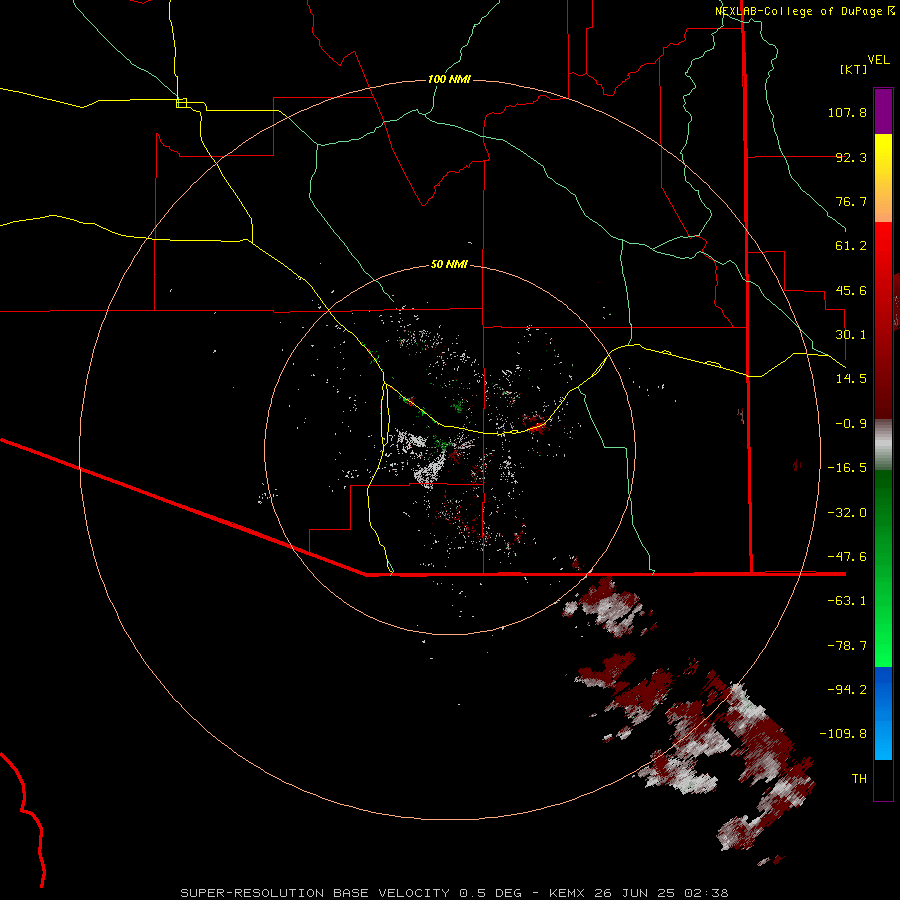Select the -109.8 scale value

pos(843,734)
